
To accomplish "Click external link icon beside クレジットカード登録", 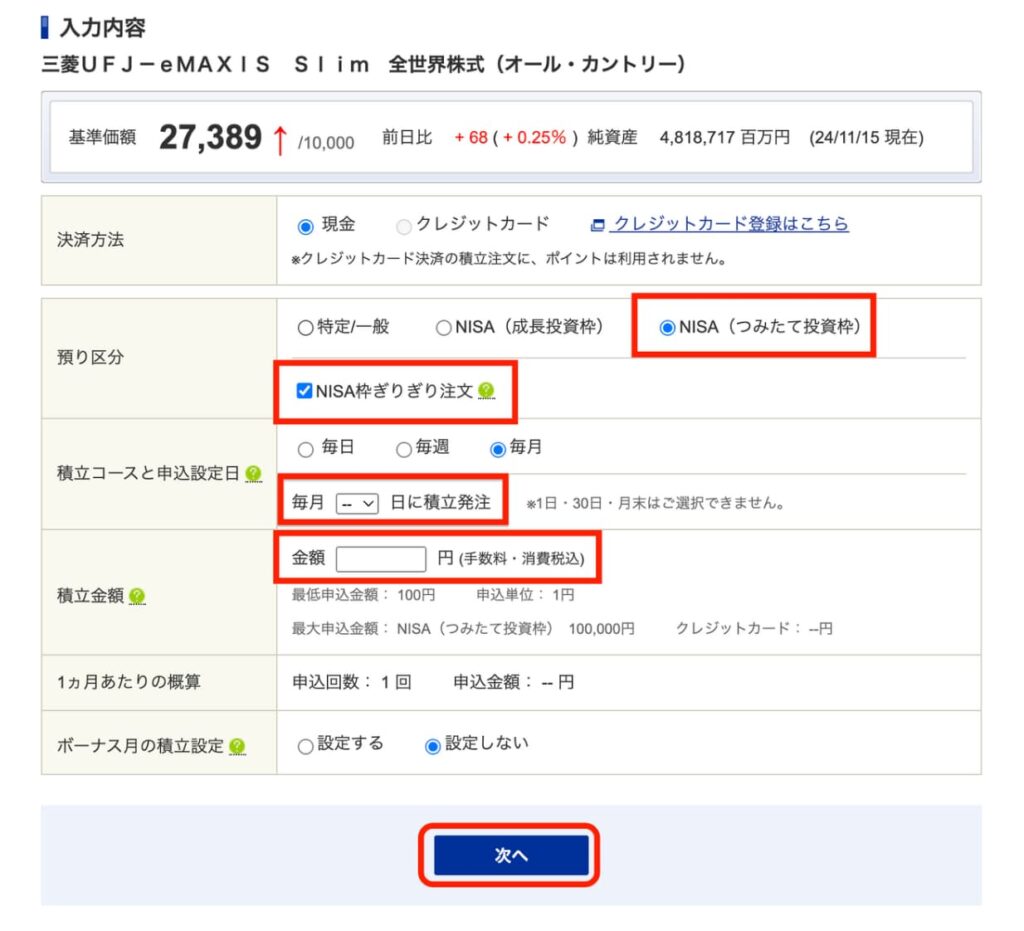I will click(597, 225).
